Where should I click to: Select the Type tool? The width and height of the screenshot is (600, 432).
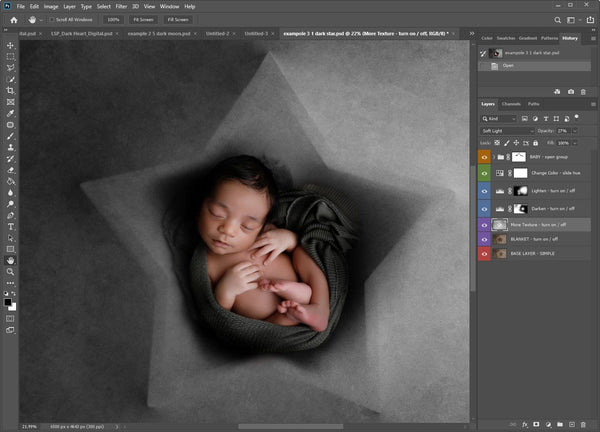[10, 226]
